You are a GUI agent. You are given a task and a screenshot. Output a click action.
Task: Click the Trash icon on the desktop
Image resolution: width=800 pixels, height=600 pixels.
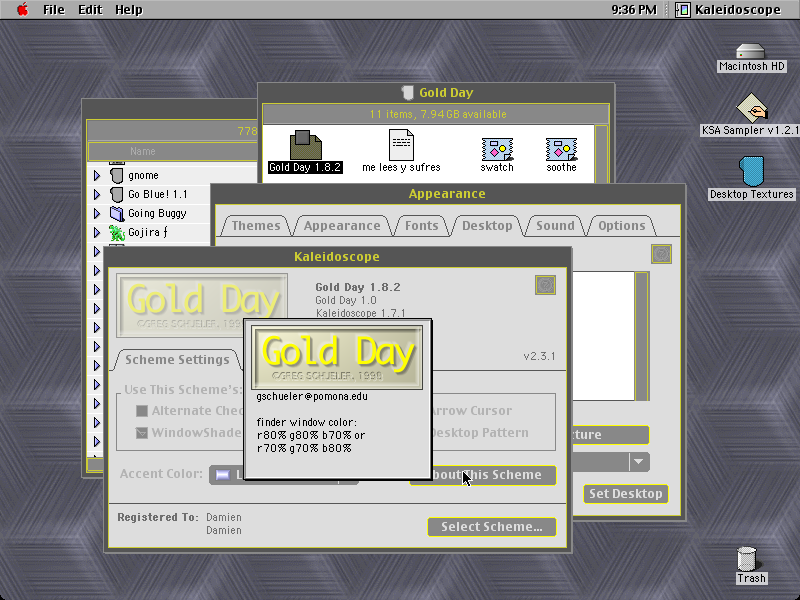pos(747,559)
